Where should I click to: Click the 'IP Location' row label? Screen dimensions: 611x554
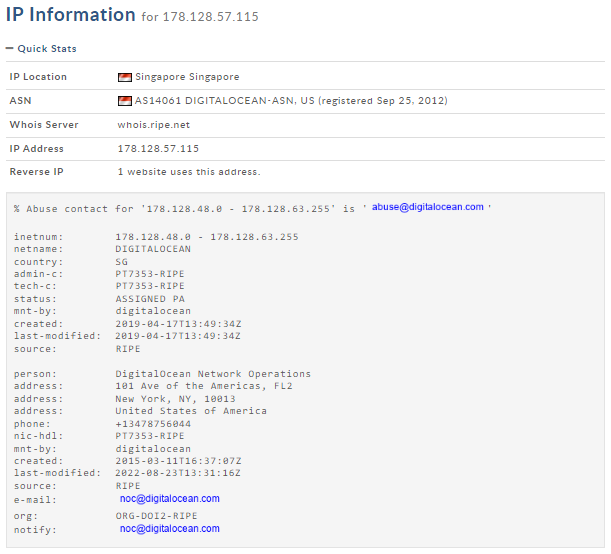pos(38,77)
